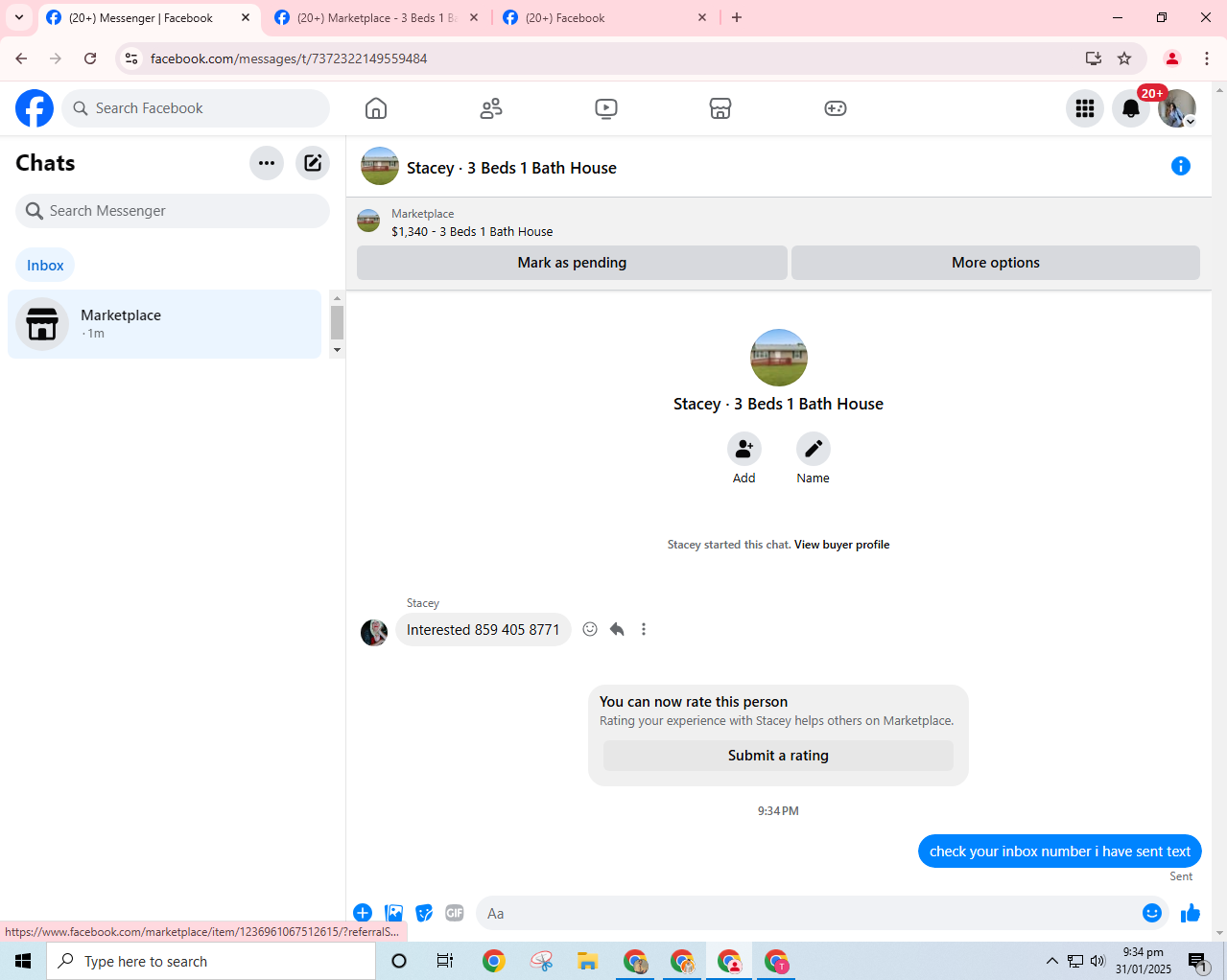Open the volume control in tray
The height and width of the screenshot is (980, 1227).
point(1097,961)
